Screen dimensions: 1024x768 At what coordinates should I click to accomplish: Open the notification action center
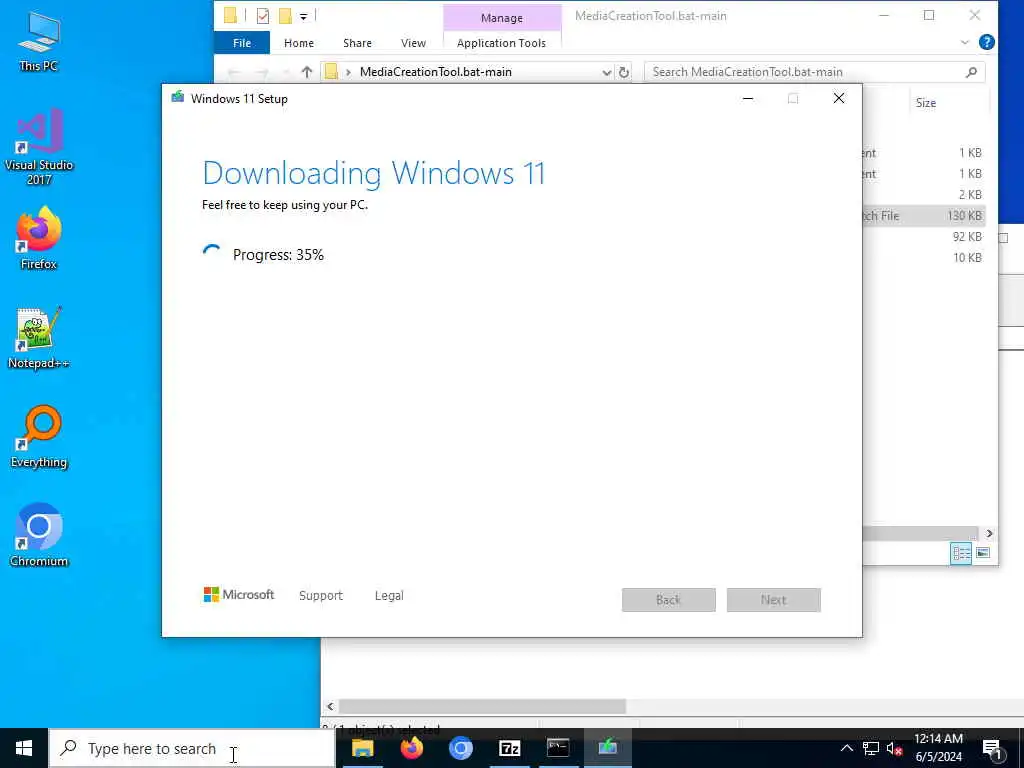click(993, 749)
